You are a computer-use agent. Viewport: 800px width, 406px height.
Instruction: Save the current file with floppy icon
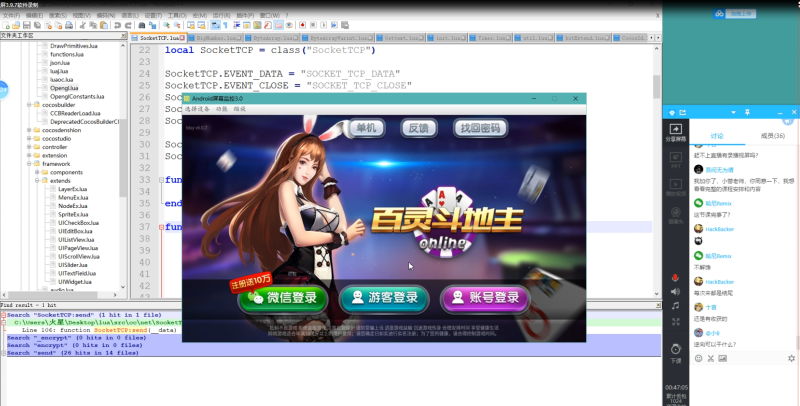(x=27, y=25)
